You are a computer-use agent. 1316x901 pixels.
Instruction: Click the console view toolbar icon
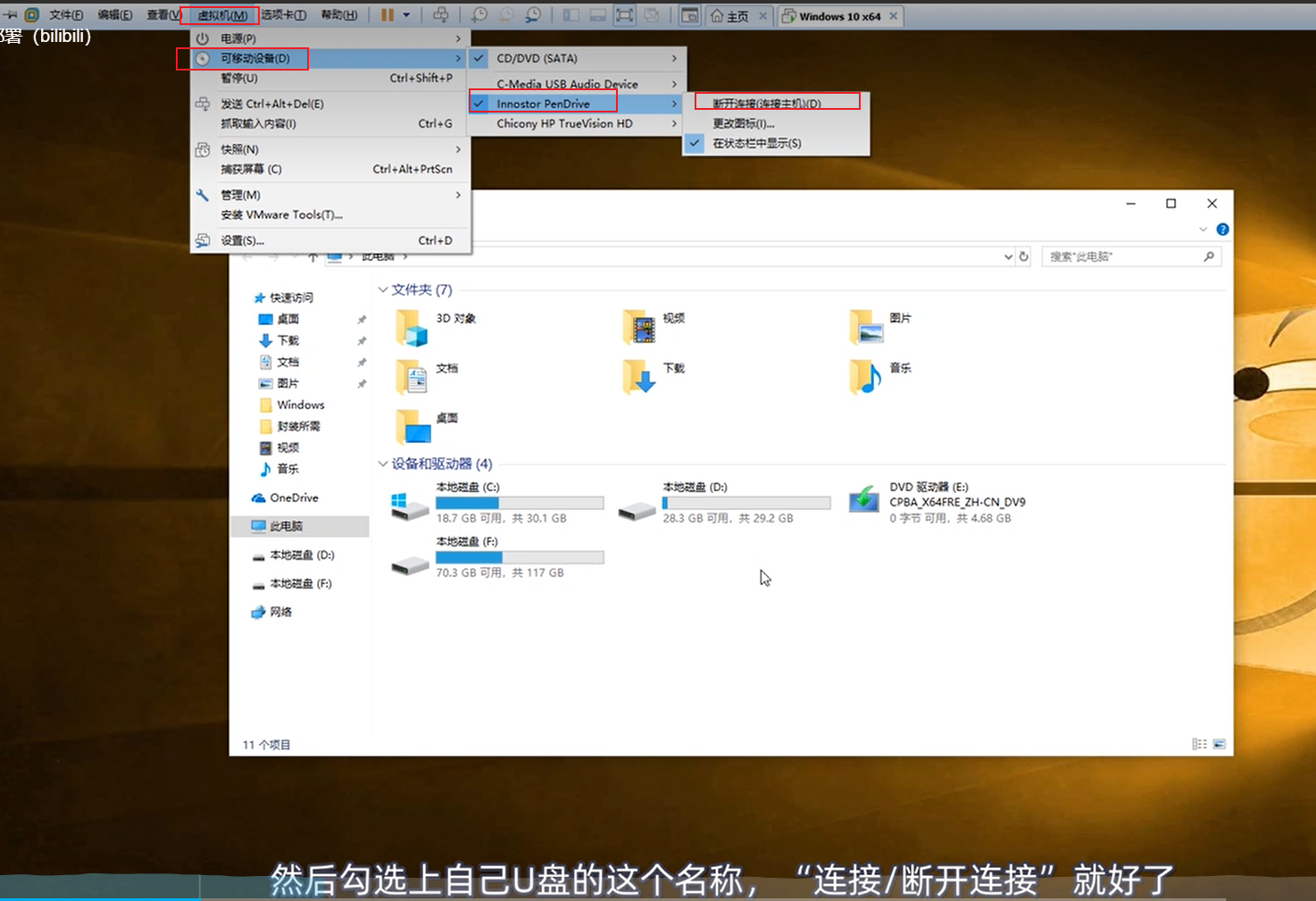tap(689, 15)
